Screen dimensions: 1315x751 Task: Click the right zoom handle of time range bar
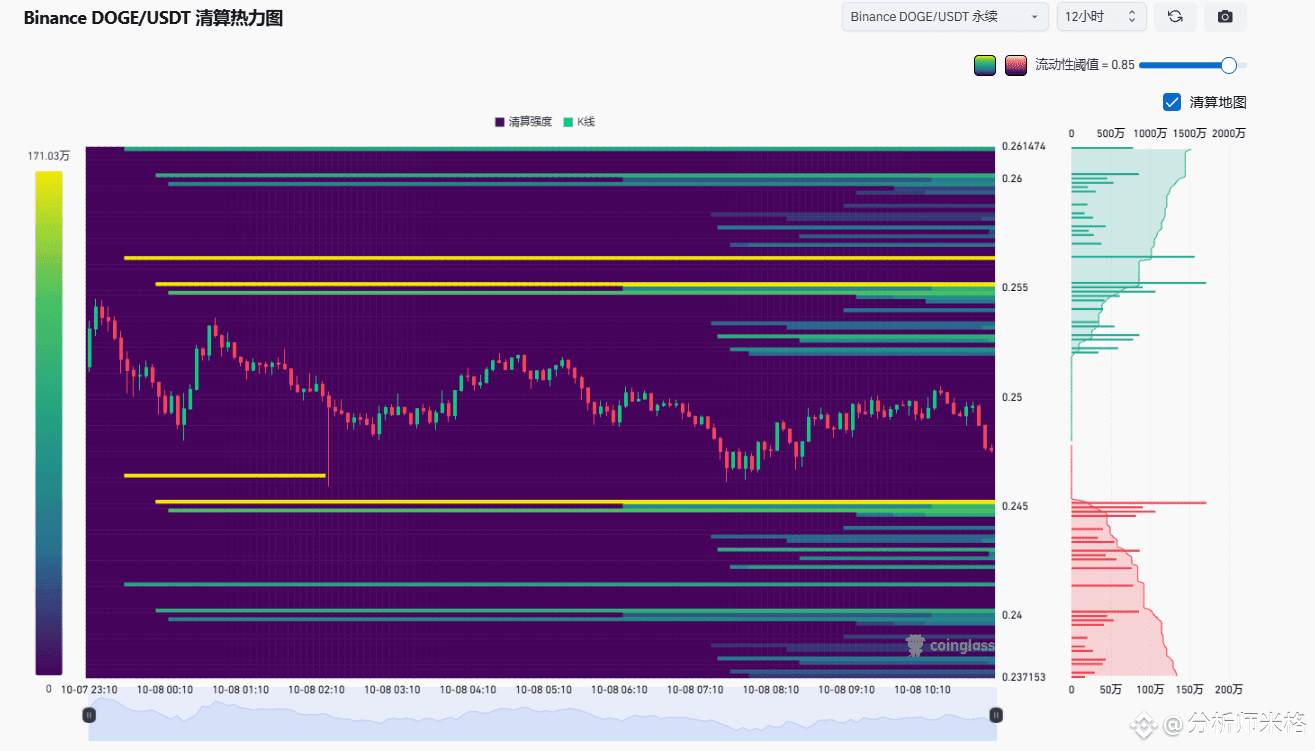996,715
